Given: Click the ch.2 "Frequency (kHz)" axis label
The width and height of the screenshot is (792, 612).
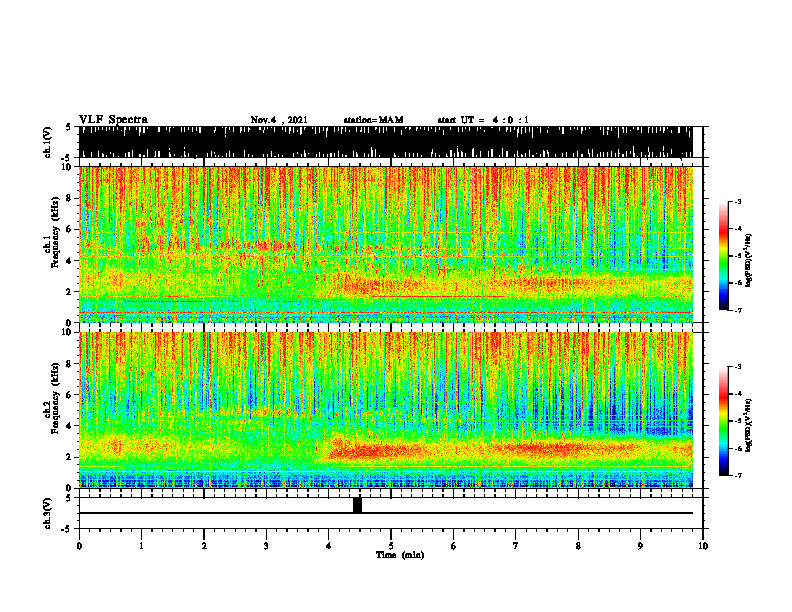Looking at the screenshot, I should pyautogui.click(x=55, y=398).
